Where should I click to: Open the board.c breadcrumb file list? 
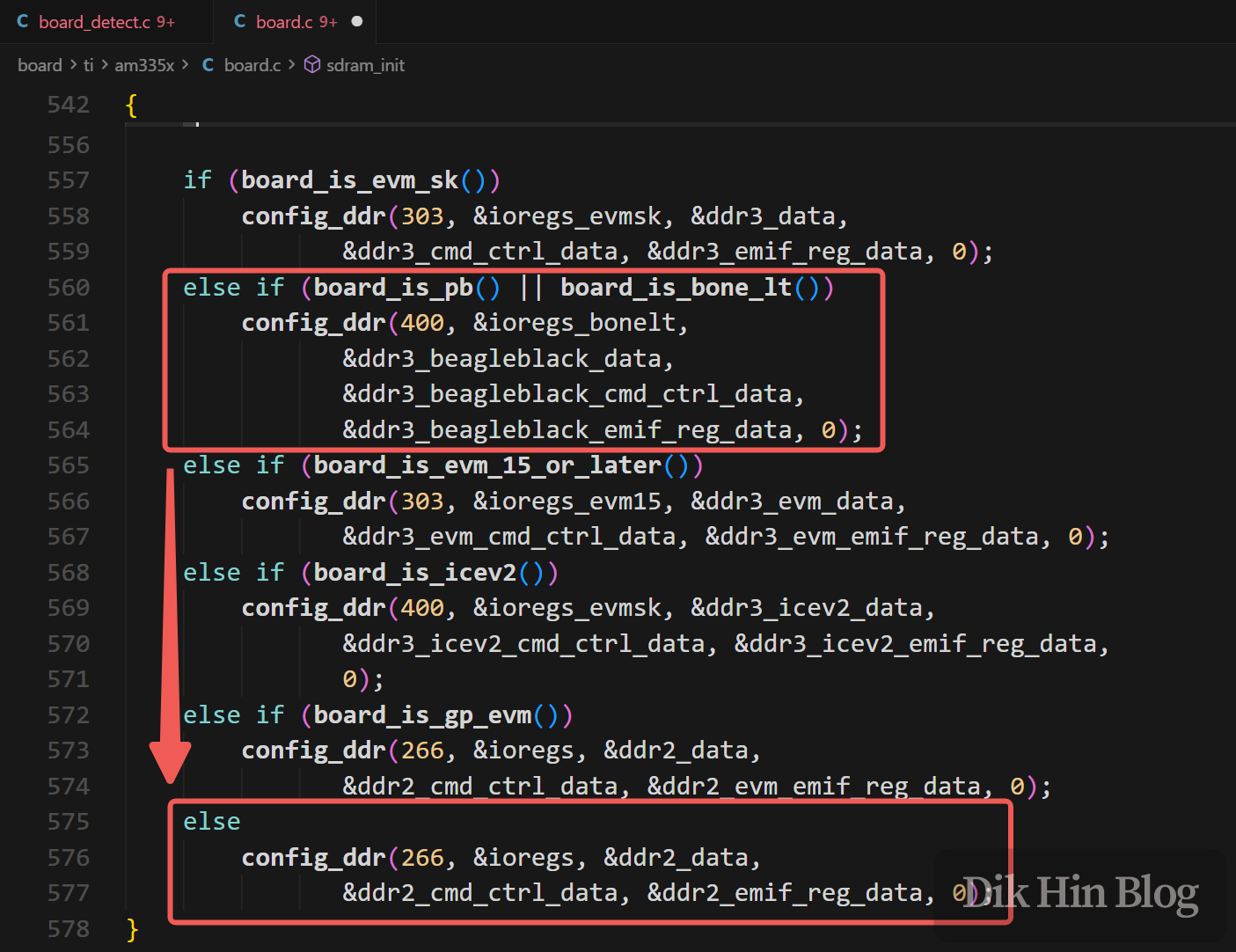coord(252,65)
